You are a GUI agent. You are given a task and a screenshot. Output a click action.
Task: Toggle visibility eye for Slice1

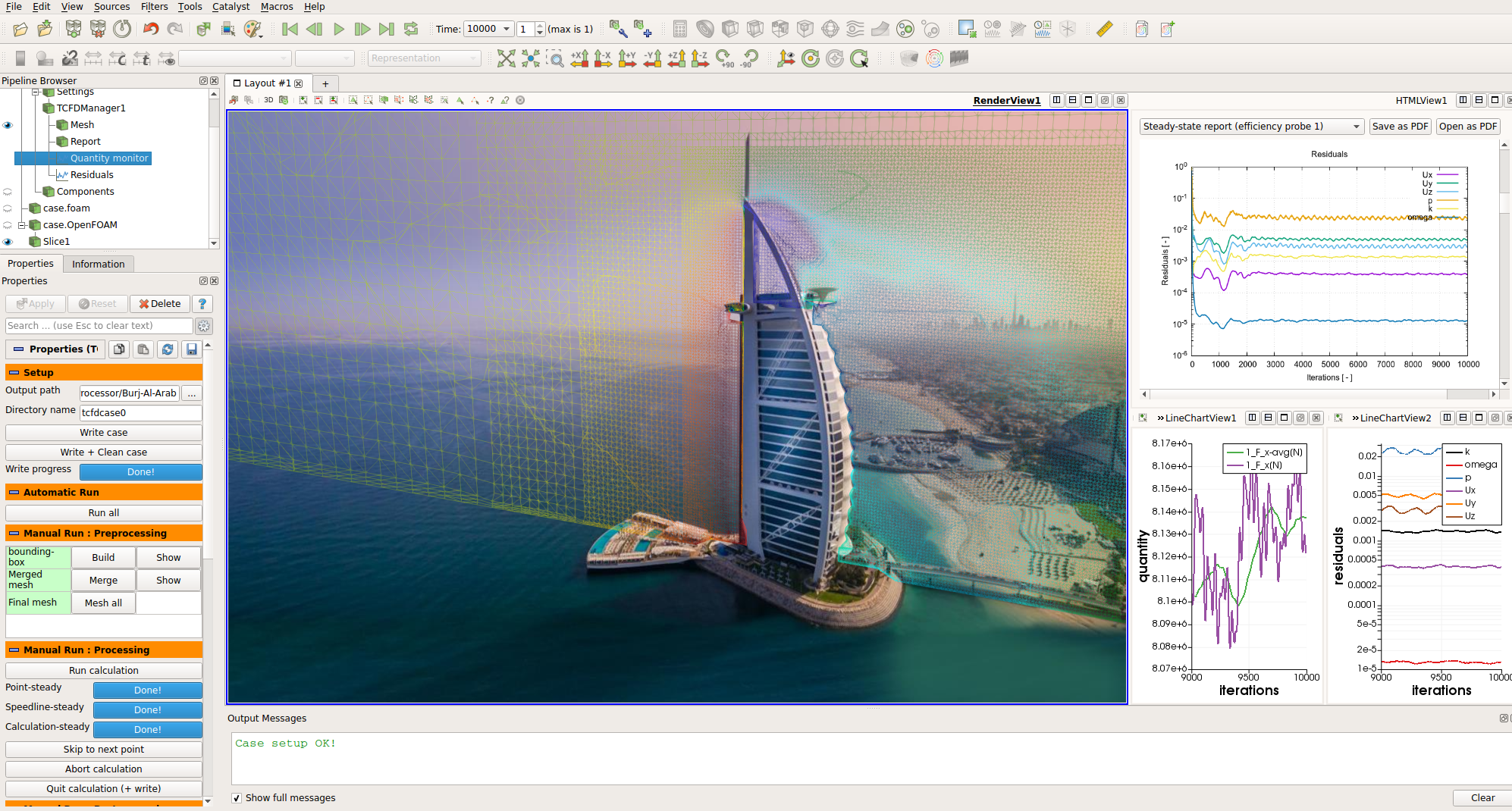tap(8, 242)
